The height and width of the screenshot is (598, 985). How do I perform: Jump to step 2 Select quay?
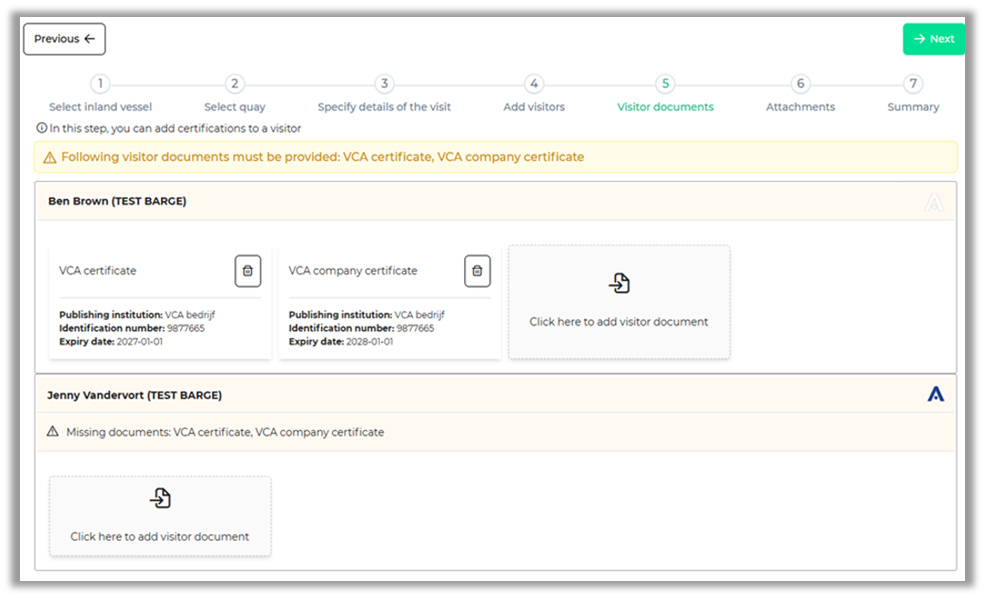tap(234, 85)
